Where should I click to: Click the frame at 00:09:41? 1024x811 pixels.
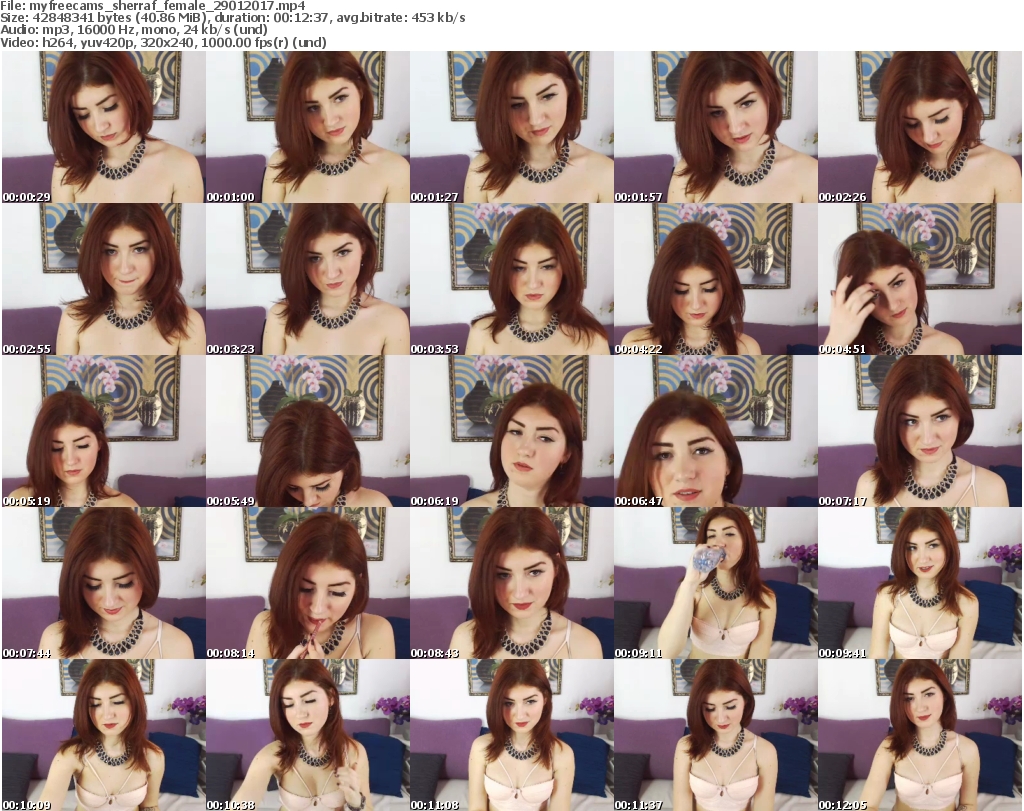coord(920,584)
